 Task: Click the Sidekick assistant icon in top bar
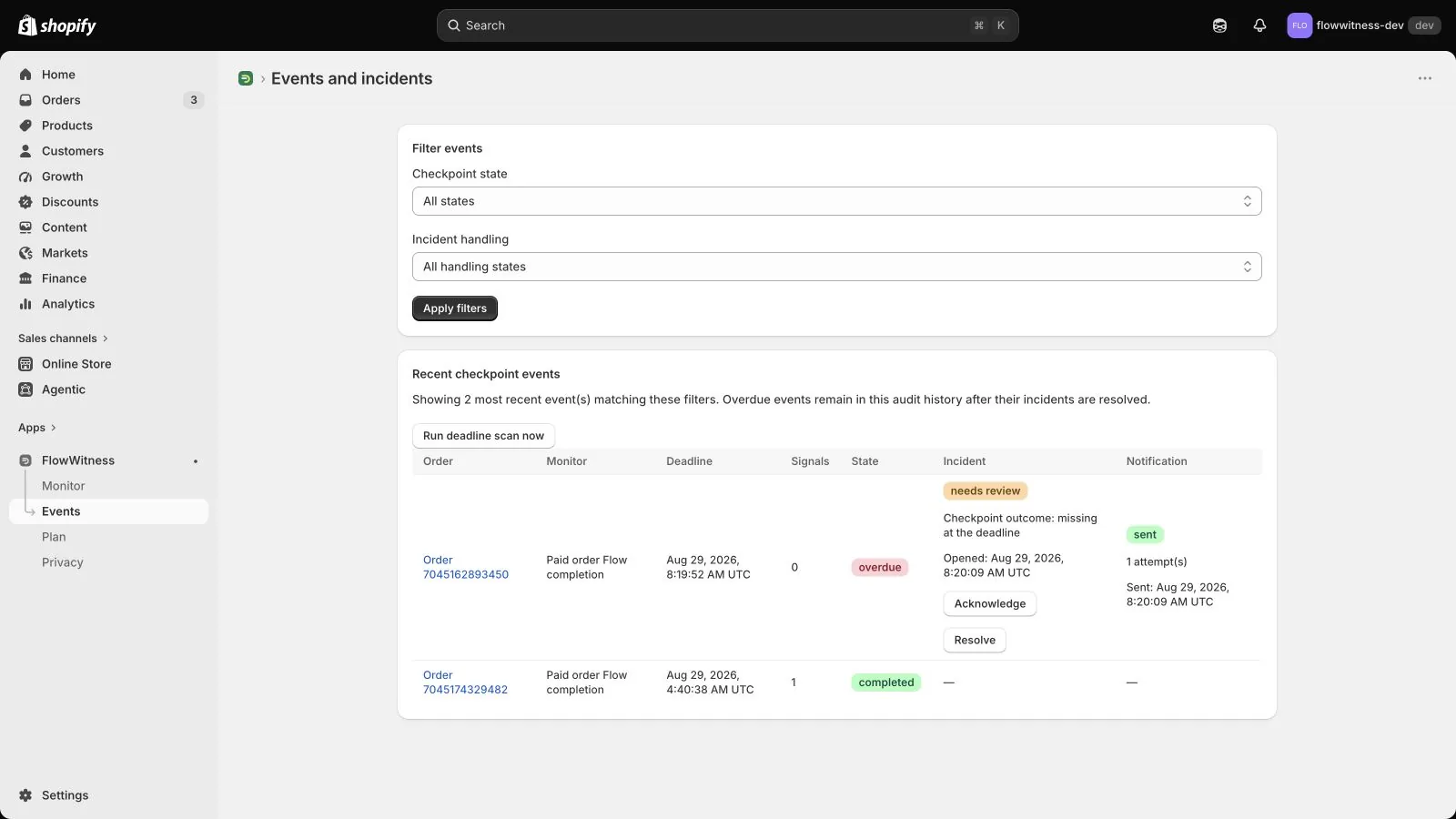(x=1219, y=25)
